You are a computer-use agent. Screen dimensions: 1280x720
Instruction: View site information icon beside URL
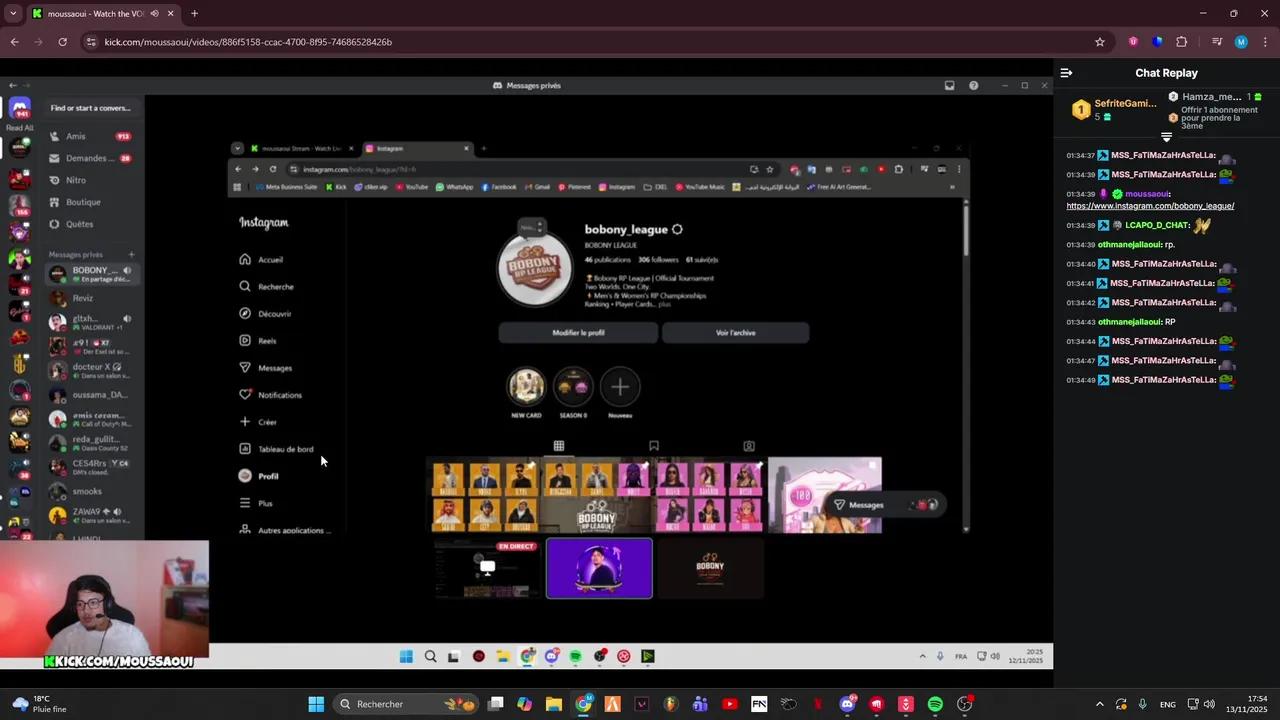pos(91,42)
